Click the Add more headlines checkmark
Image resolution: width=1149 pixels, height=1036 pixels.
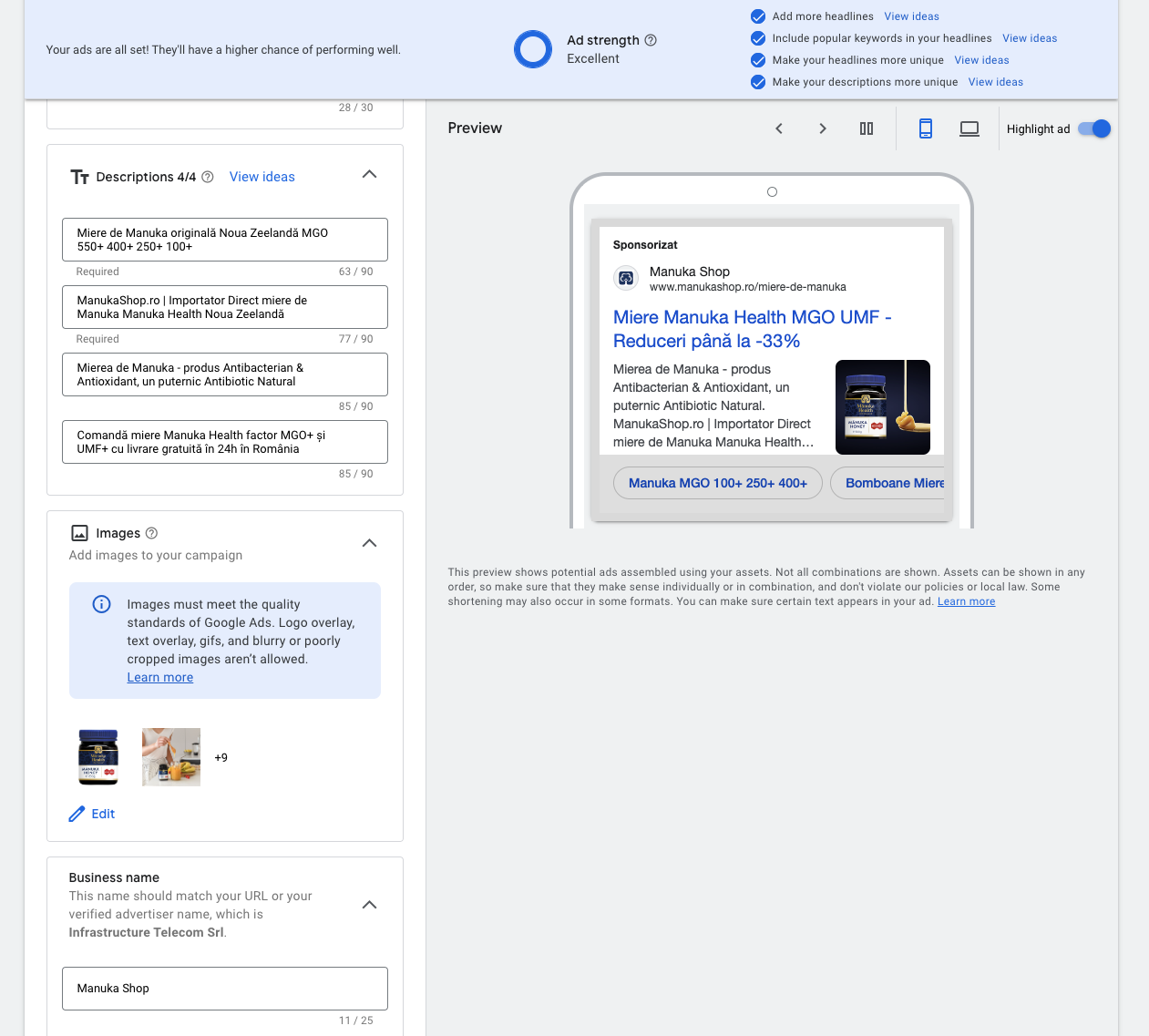point(757,16)
